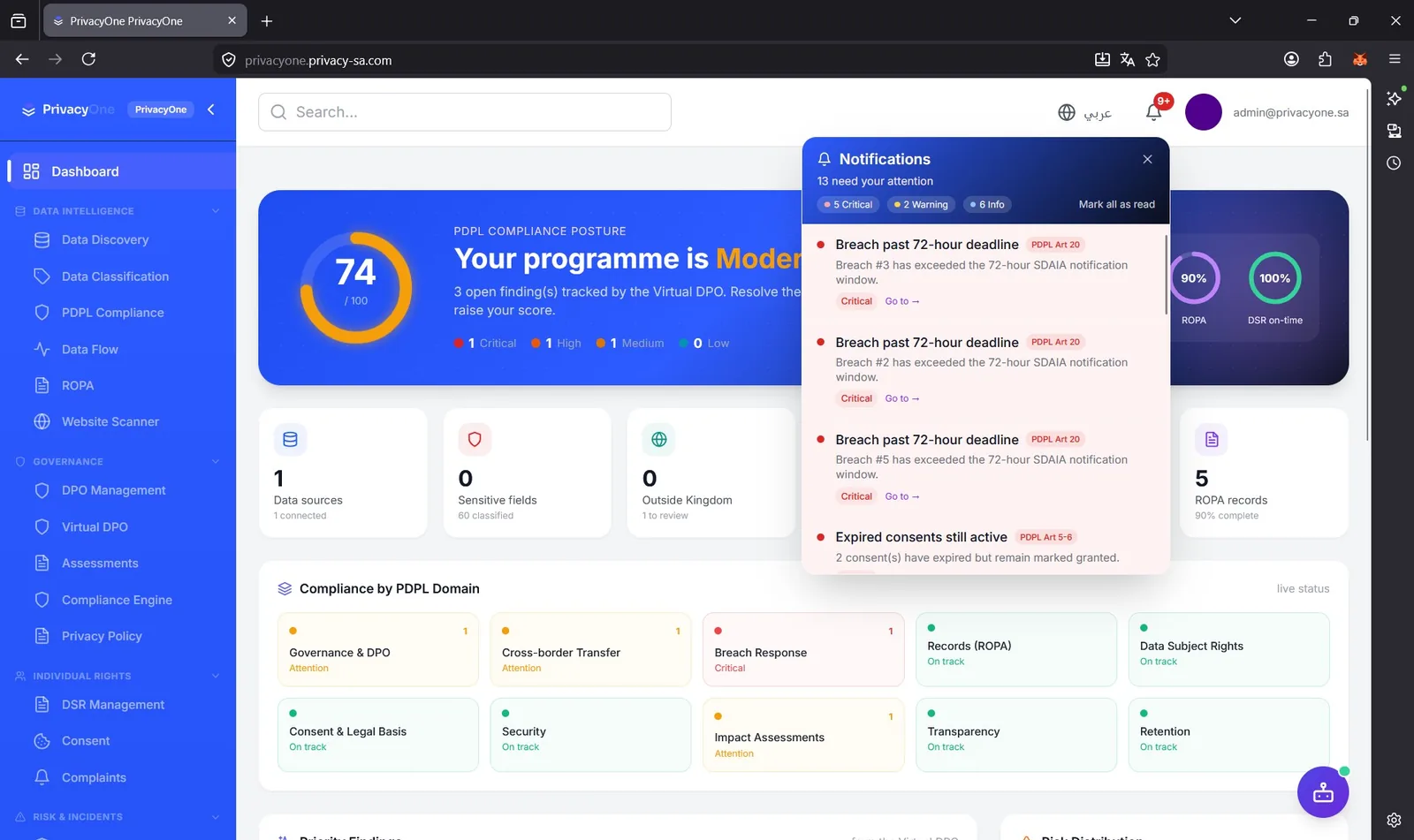Screen dimensions: 1414x840
Task: Open the browser extensions puzzle icon
Action: click(1324, 59)
